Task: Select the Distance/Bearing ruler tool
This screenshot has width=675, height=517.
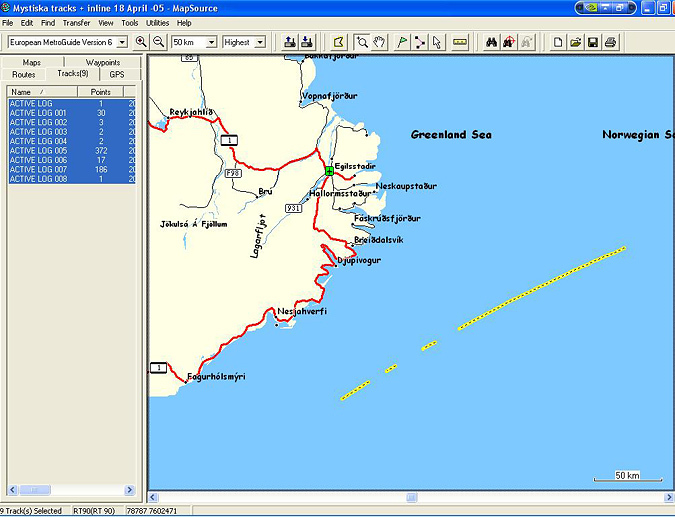Action: [x=460, y=42]
